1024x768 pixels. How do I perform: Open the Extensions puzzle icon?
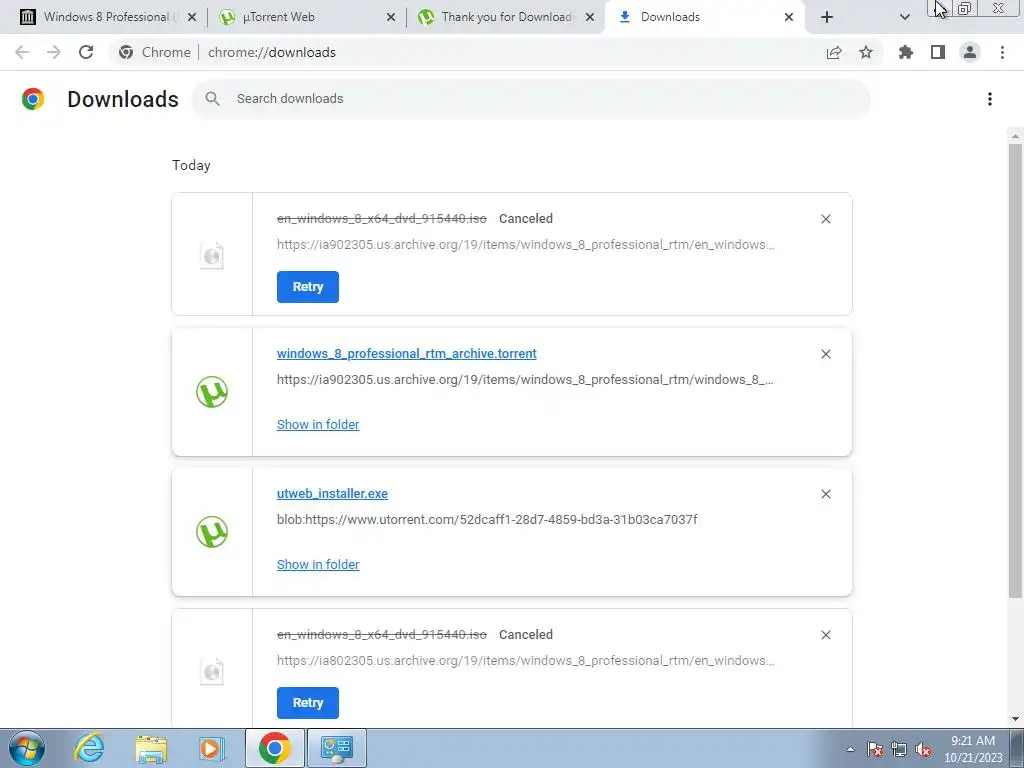point(906,52)
